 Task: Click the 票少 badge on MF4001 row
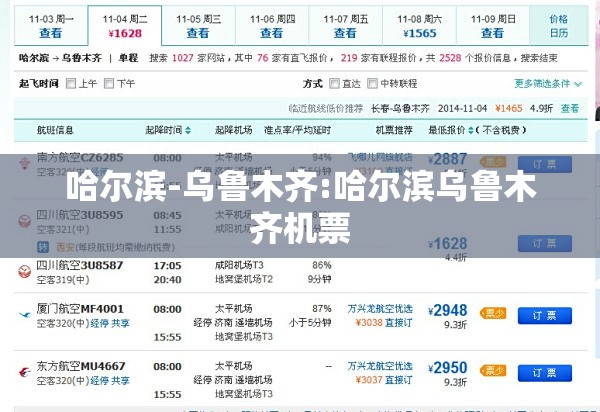click(493, 314)
